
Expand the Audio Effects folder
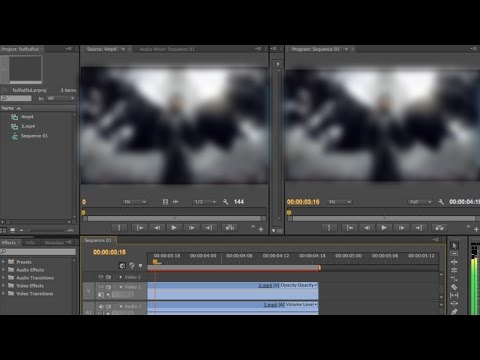pos(3,270)
